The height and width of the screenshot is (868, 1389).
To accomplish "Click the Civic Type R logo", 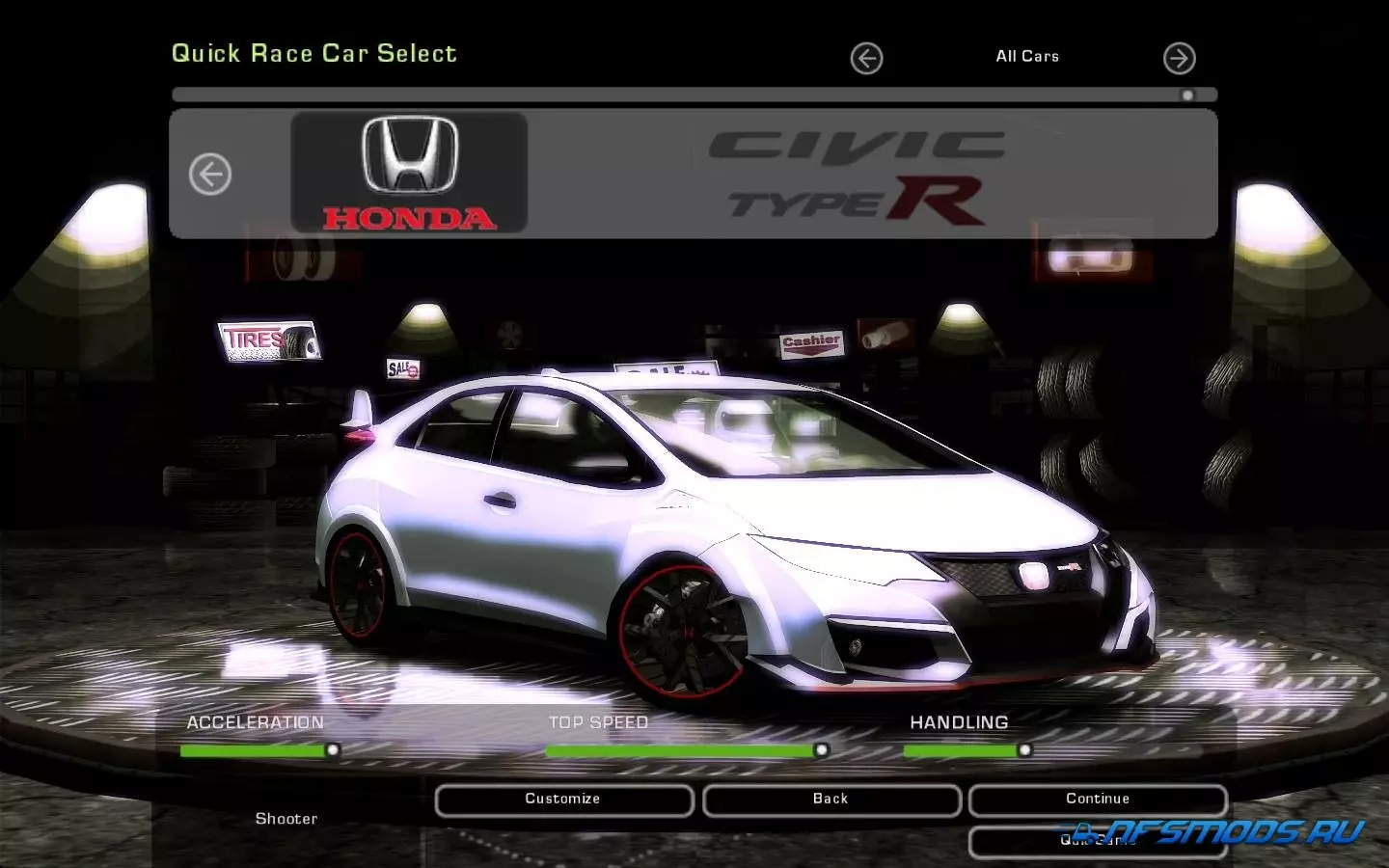I will click(857, 176).
